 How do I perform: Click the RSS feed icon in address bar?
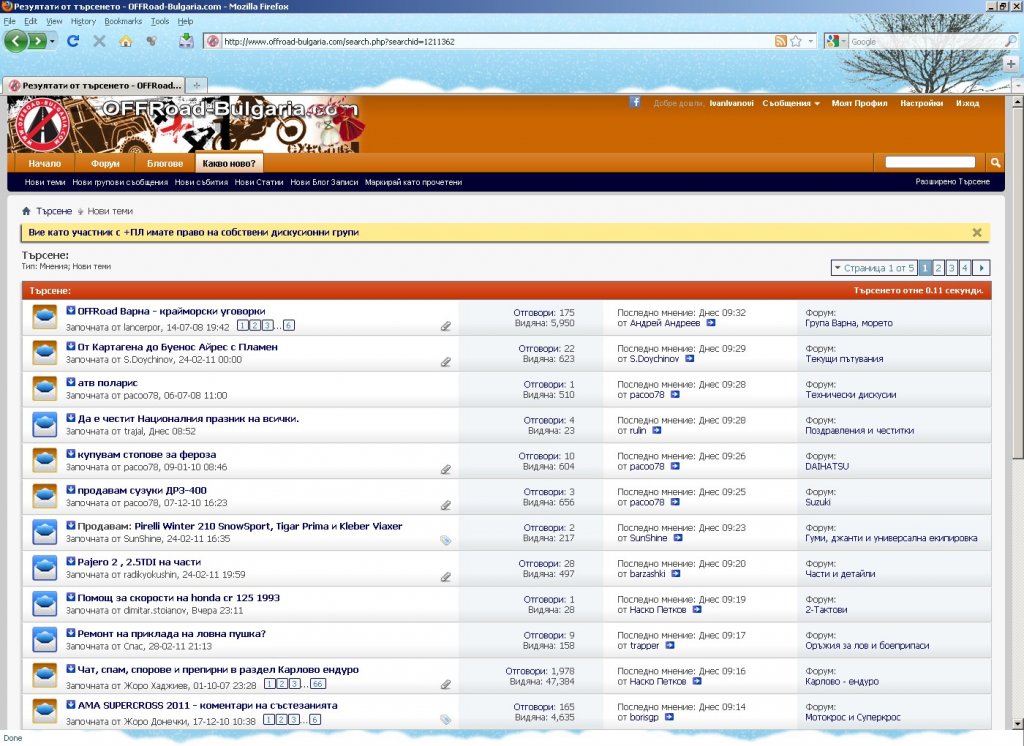(780, 41)
